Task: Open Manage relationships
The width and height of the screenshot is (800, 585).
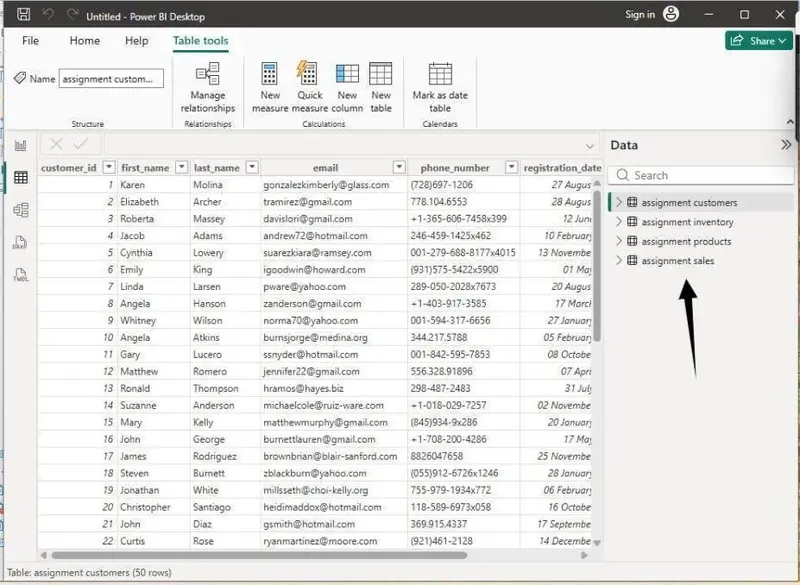Action: pyautogui.click(x=208, y=88)
